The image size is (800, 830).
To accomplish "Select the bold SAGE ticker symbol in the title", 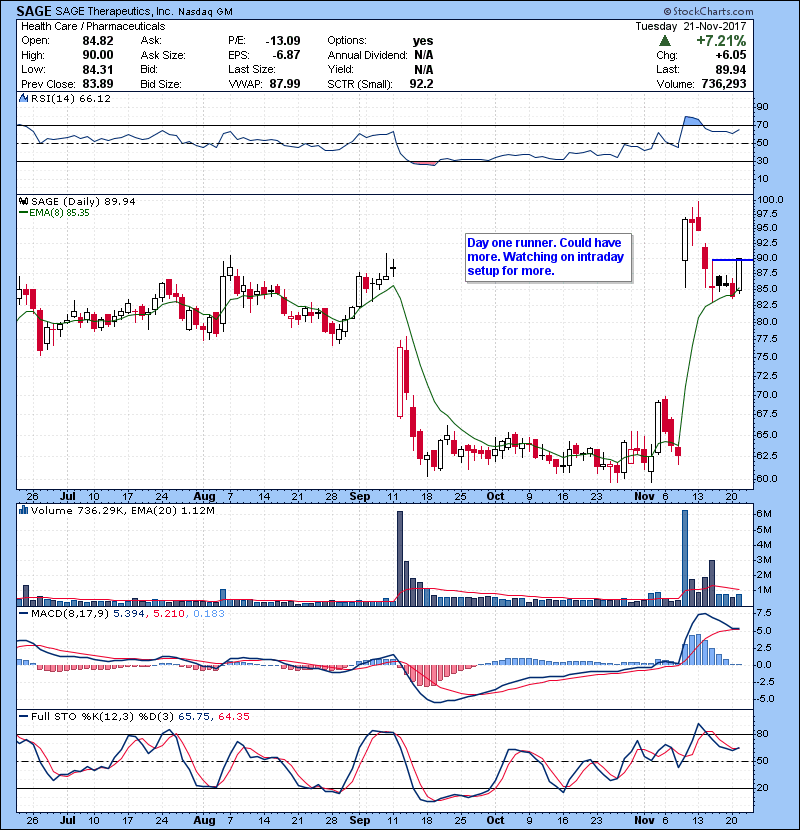I will (34, 11).
